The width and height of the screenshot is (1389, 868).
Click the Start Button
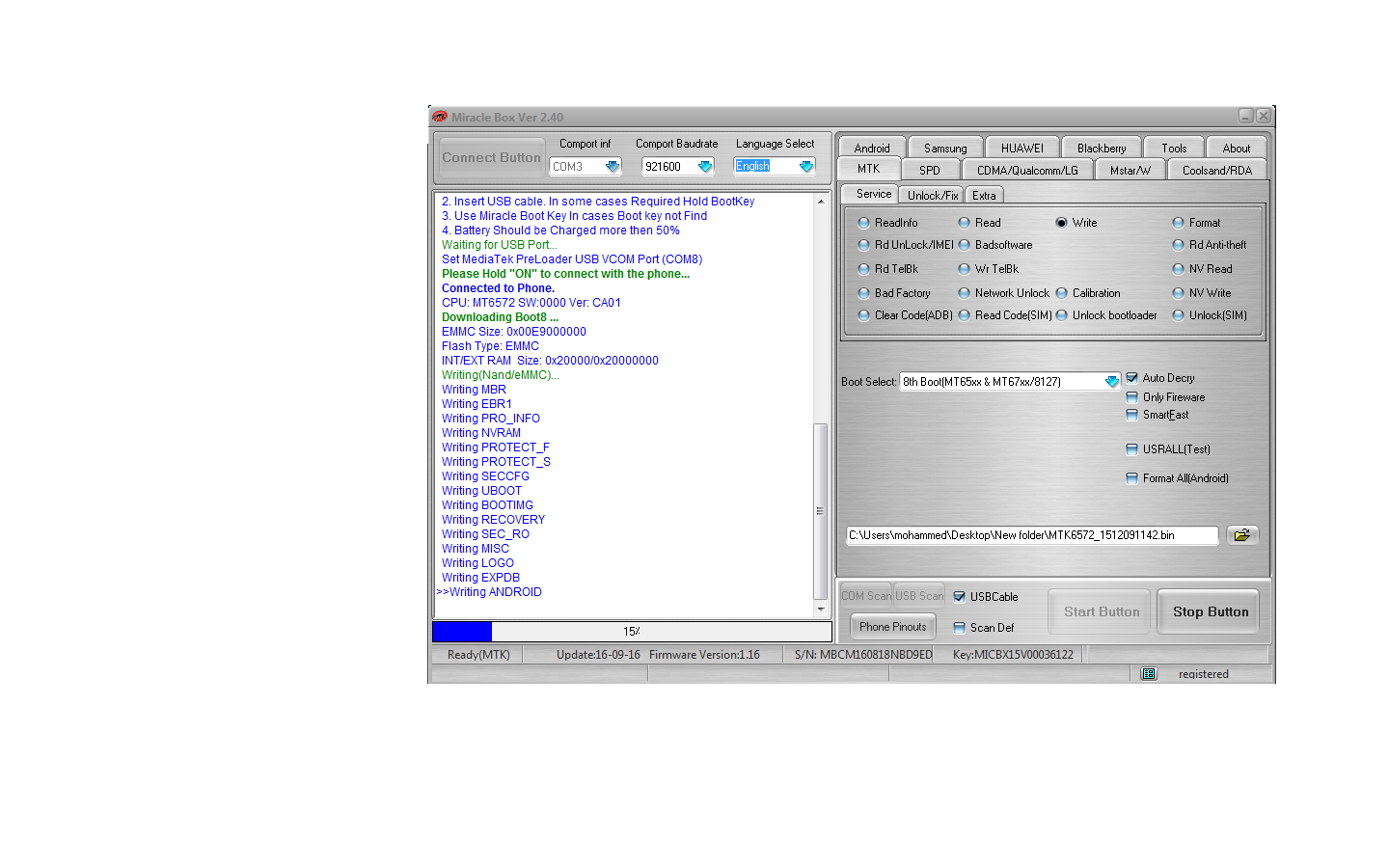[x=1101, y=611]
